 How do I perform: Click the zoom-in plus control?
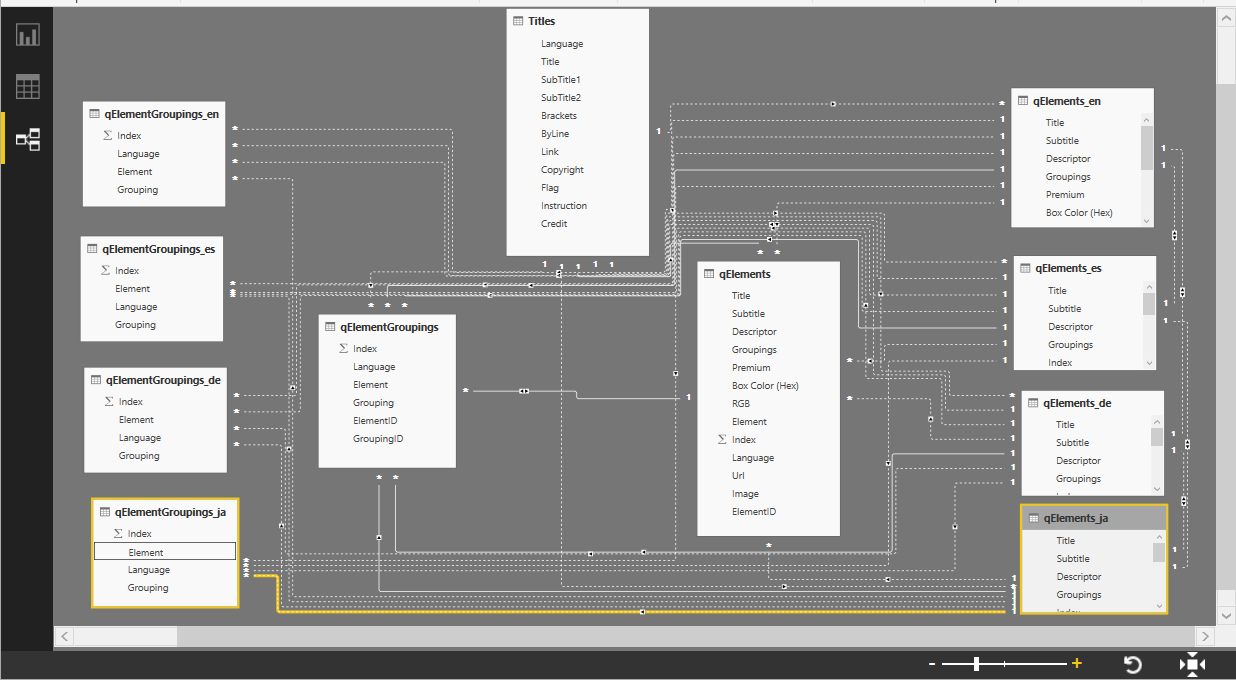pyautogui.click(x=1077, y=662)
